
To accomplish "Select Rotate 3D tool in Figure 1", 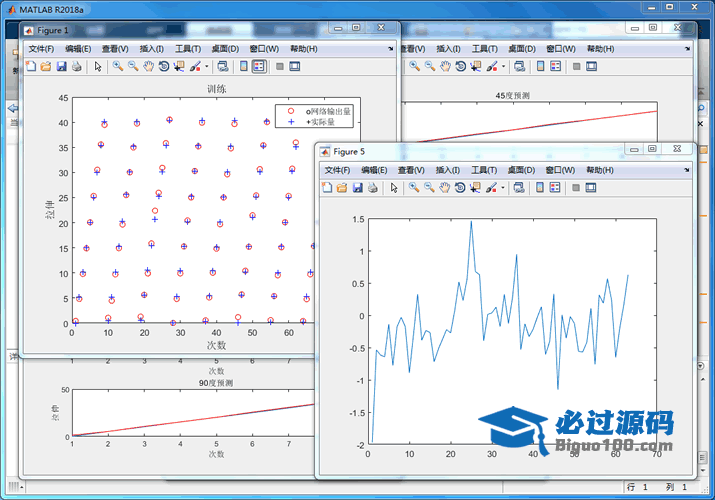I will 164,67.
